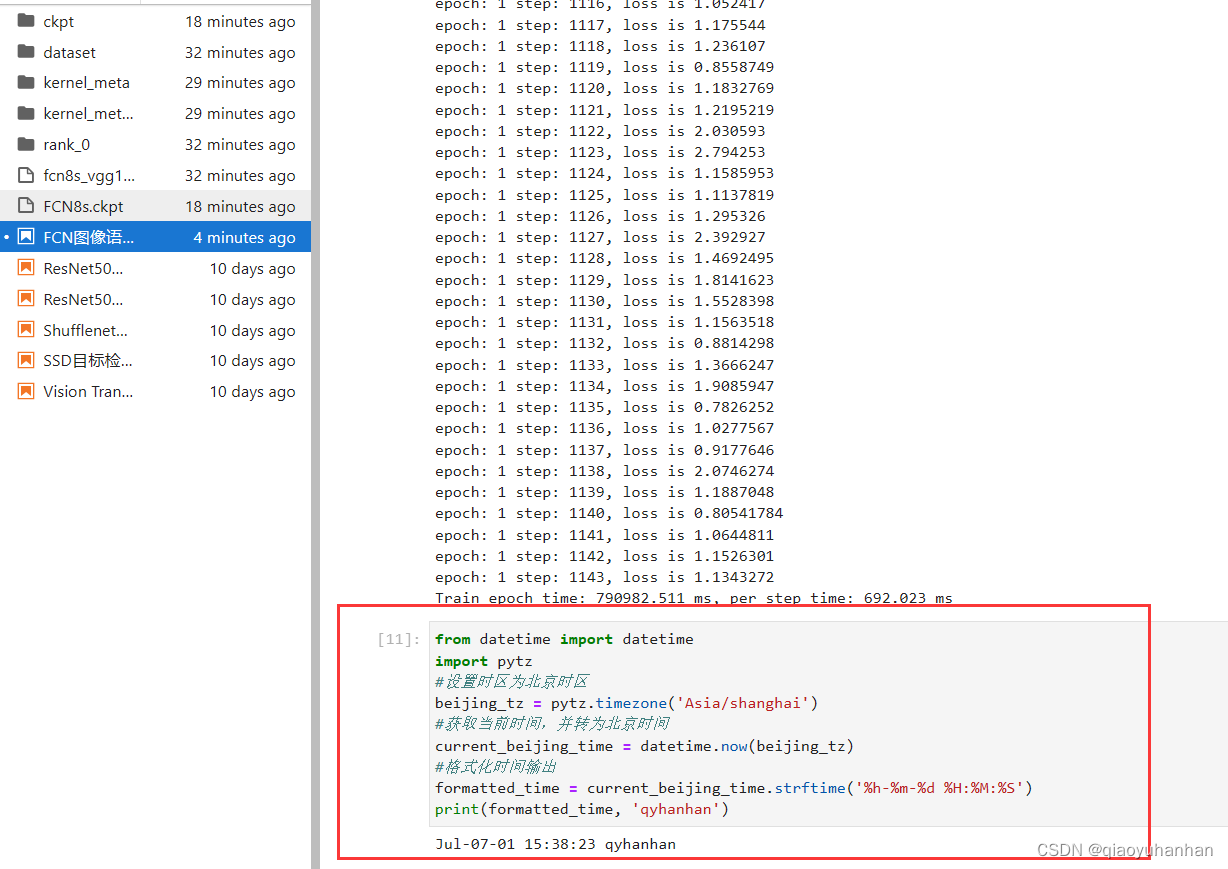Open the Vision Tran... notebook

(x=88, y=392)
